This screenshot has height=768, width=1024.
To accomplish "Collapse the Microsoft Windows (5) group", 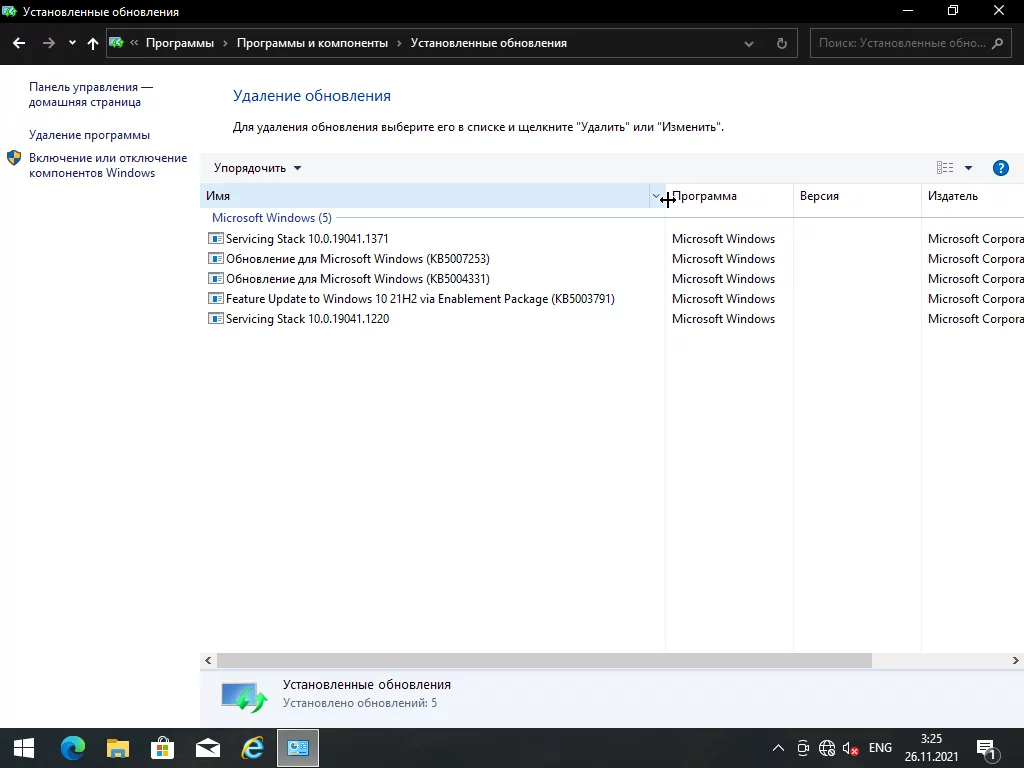I will (272, 217).
